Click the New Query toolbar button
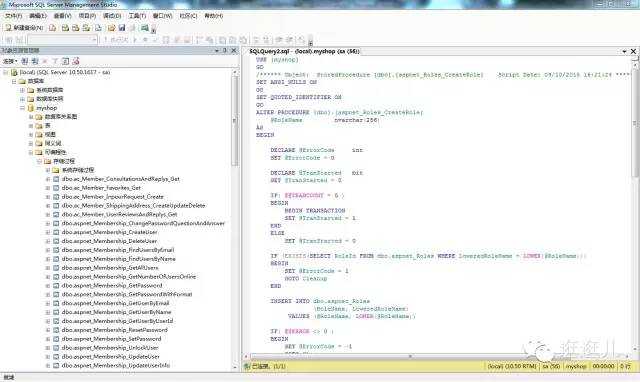Viewport: 640px width, 382px height. 24,28
